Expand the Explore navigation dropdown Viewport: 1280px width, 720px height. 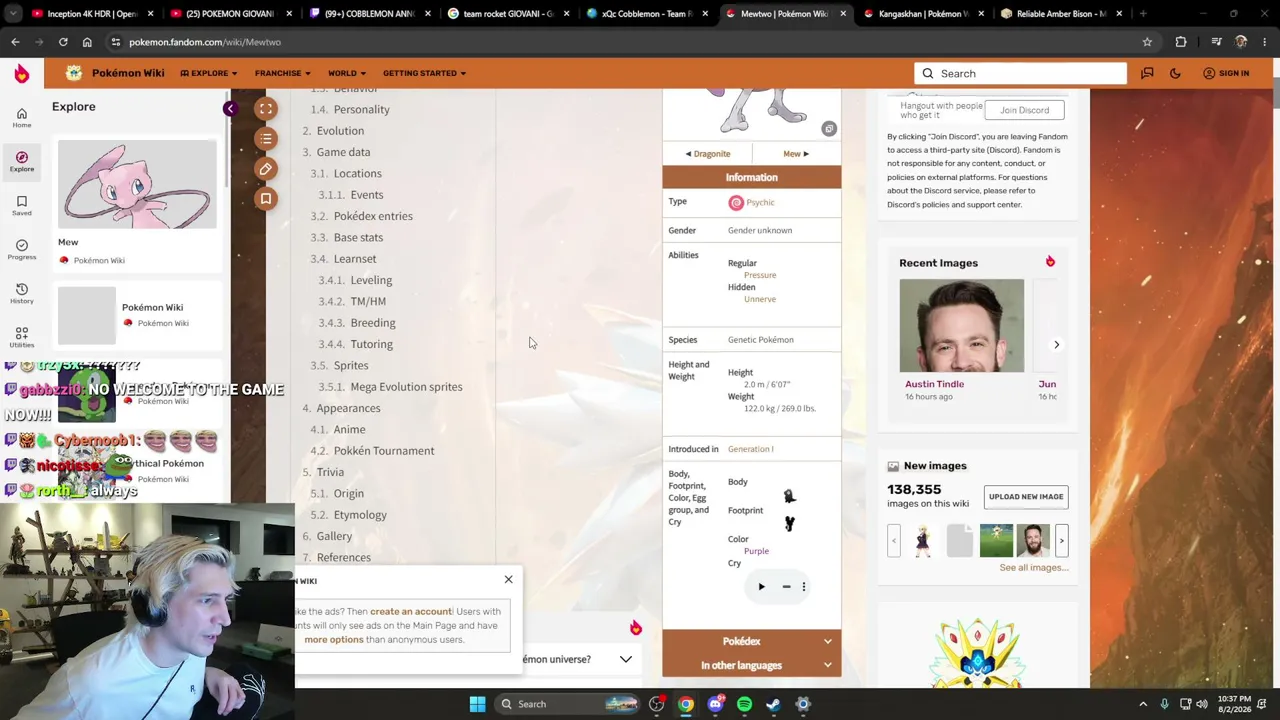pyautogui.click(x=209, y=73)
